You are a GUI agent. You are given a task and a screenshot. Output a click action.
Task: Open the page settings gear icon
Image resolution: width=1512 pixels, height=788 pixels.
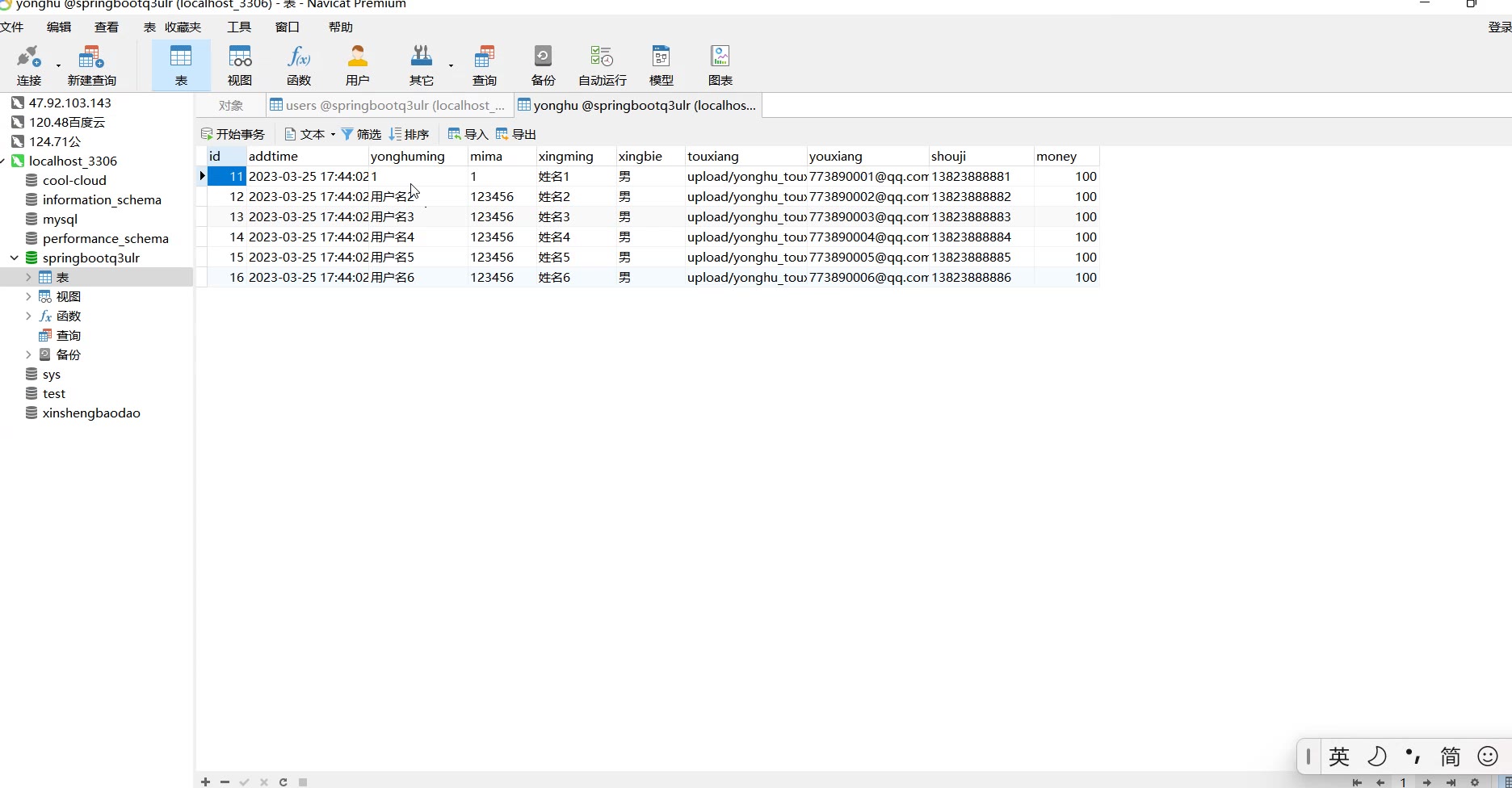1475,782
